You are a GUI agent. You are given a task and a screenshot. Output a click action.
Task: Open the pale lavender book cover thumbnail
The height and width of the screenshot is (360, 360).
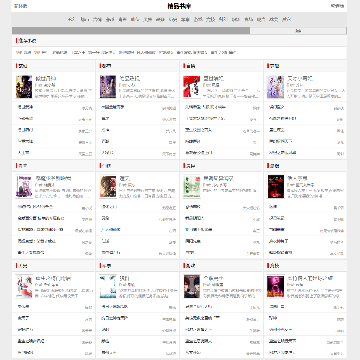click(x=275, y=87)
